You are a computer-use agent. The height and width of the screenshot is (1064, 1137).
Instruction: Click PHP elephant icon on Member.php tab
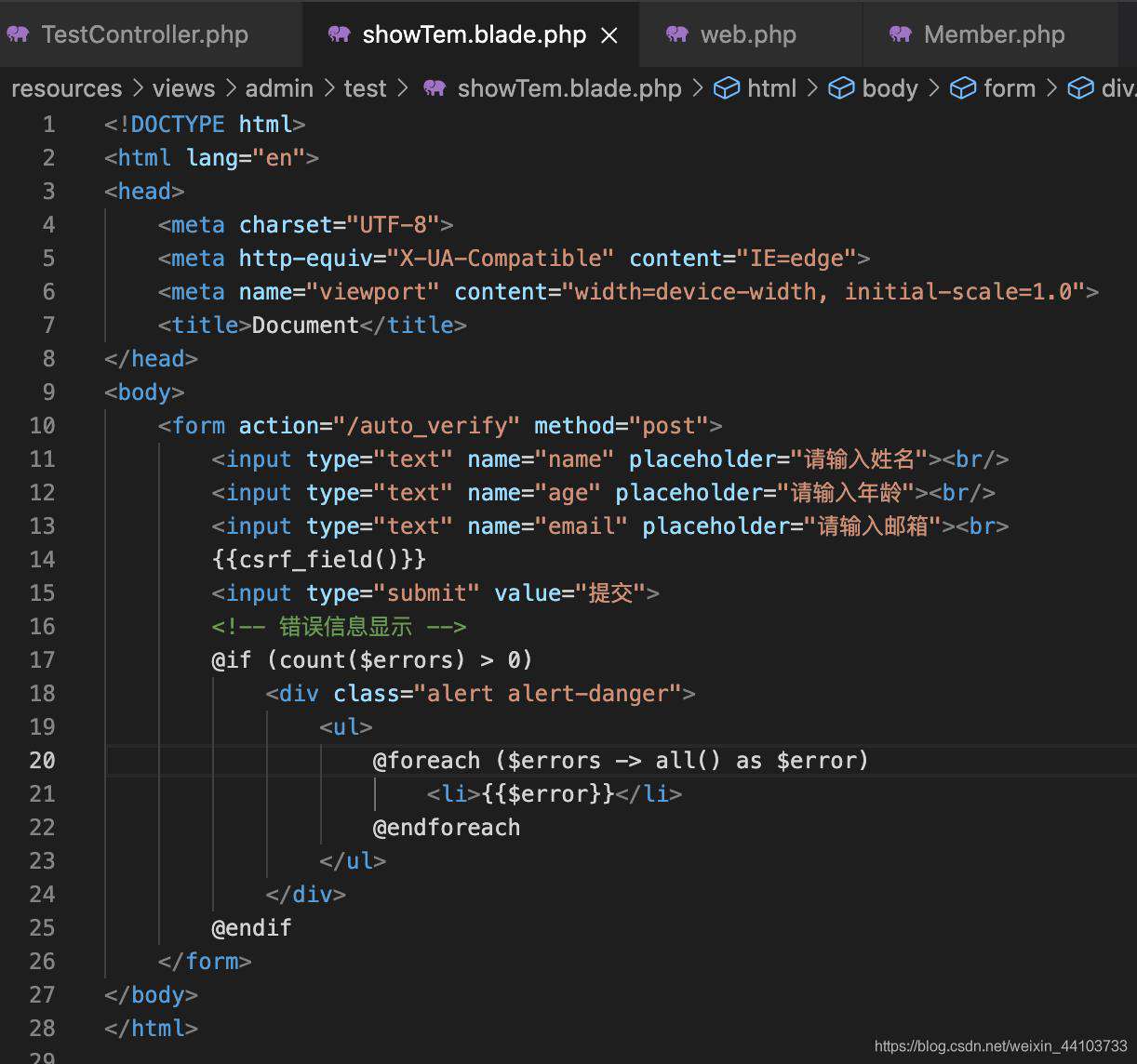tap(901, 34)
